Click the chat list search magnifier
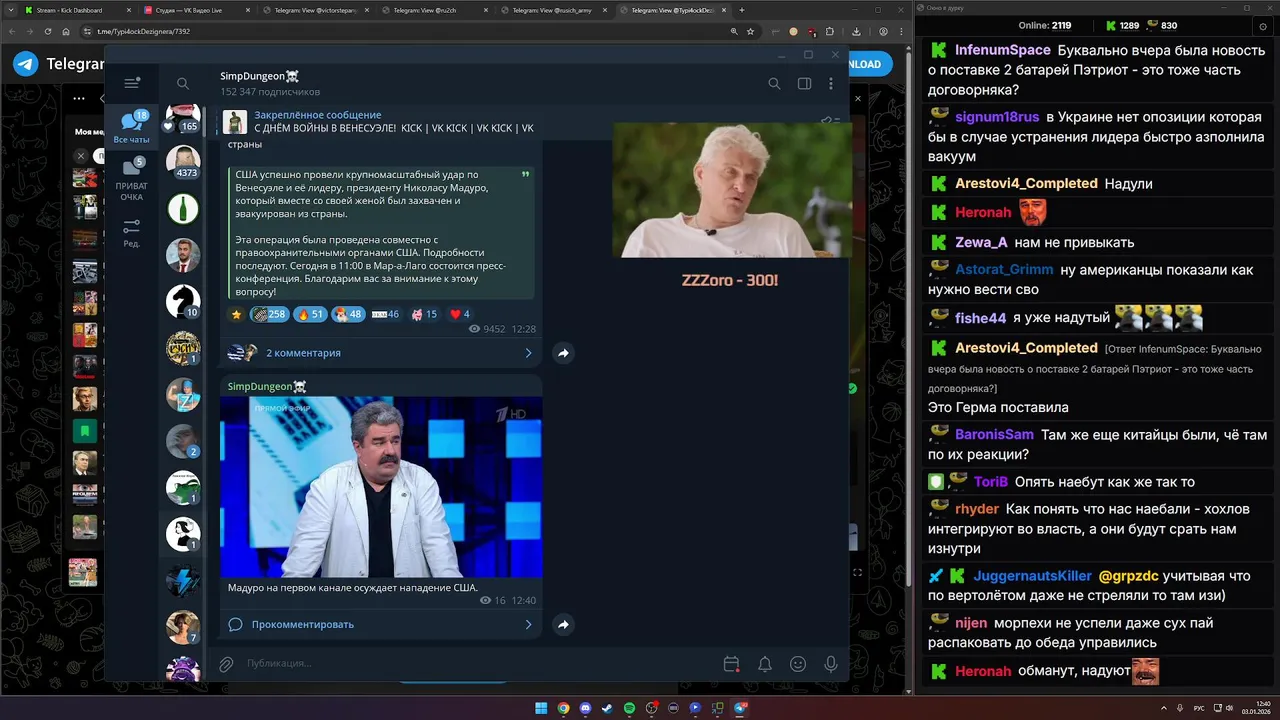 click(x=183, y=84)
